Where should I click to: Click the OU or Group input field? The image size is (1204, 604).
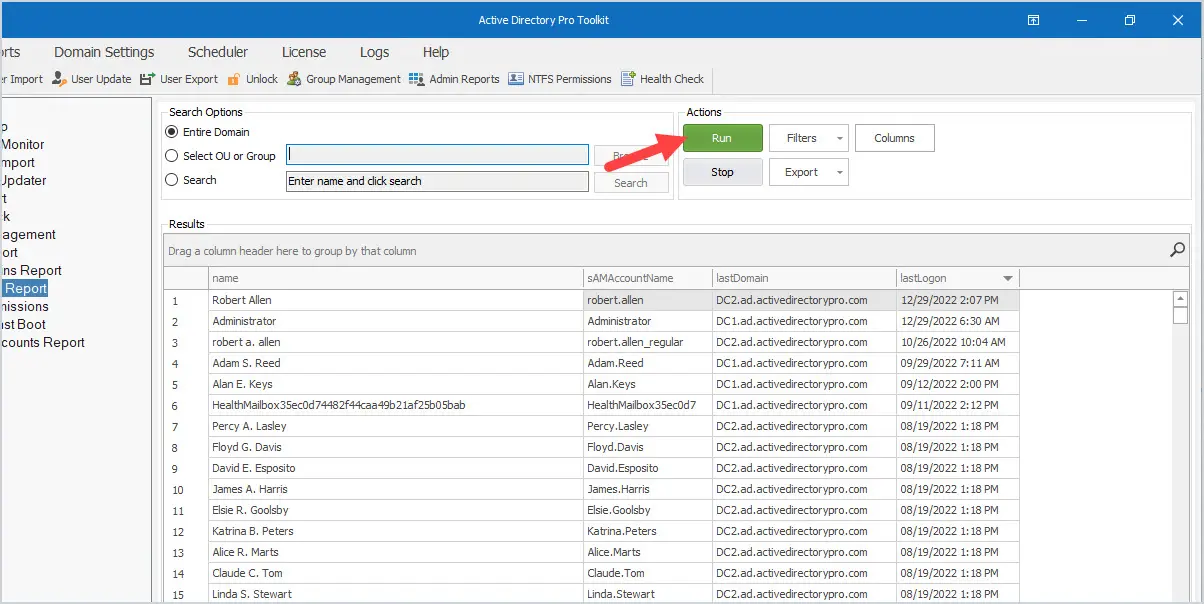(438, 155)
